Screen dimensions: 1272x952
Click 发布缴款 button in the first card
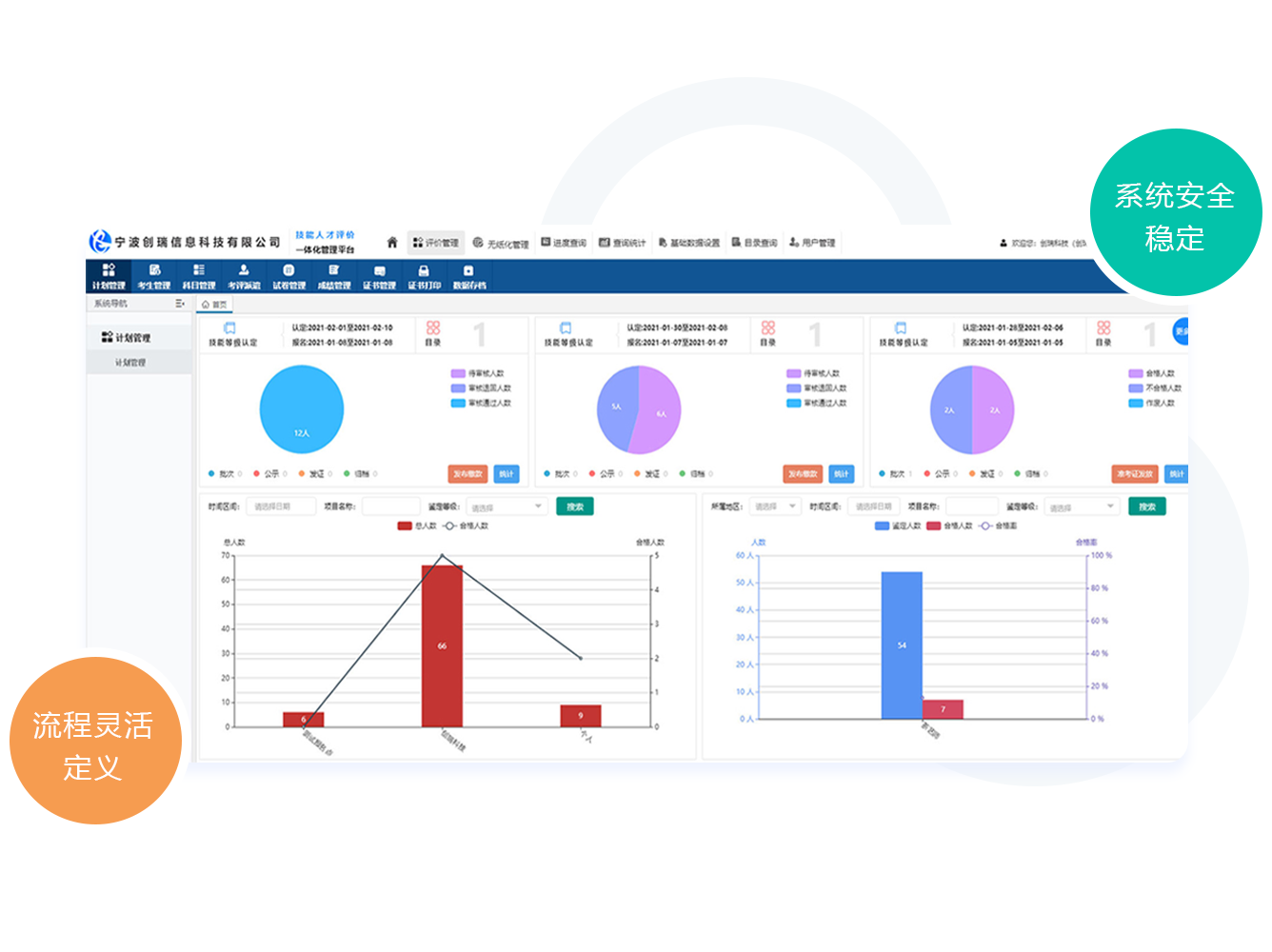click(x=467, y=474)
